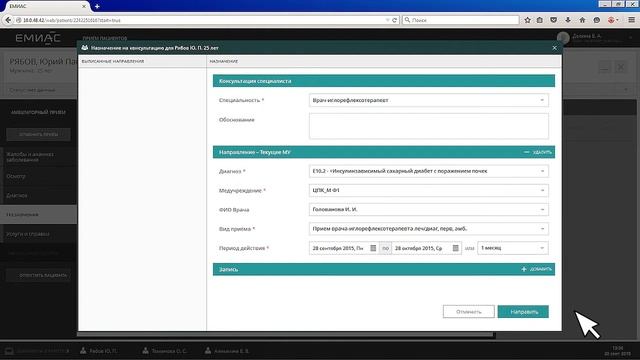Open Firefox downloads arrow icon

click(568, 20)
